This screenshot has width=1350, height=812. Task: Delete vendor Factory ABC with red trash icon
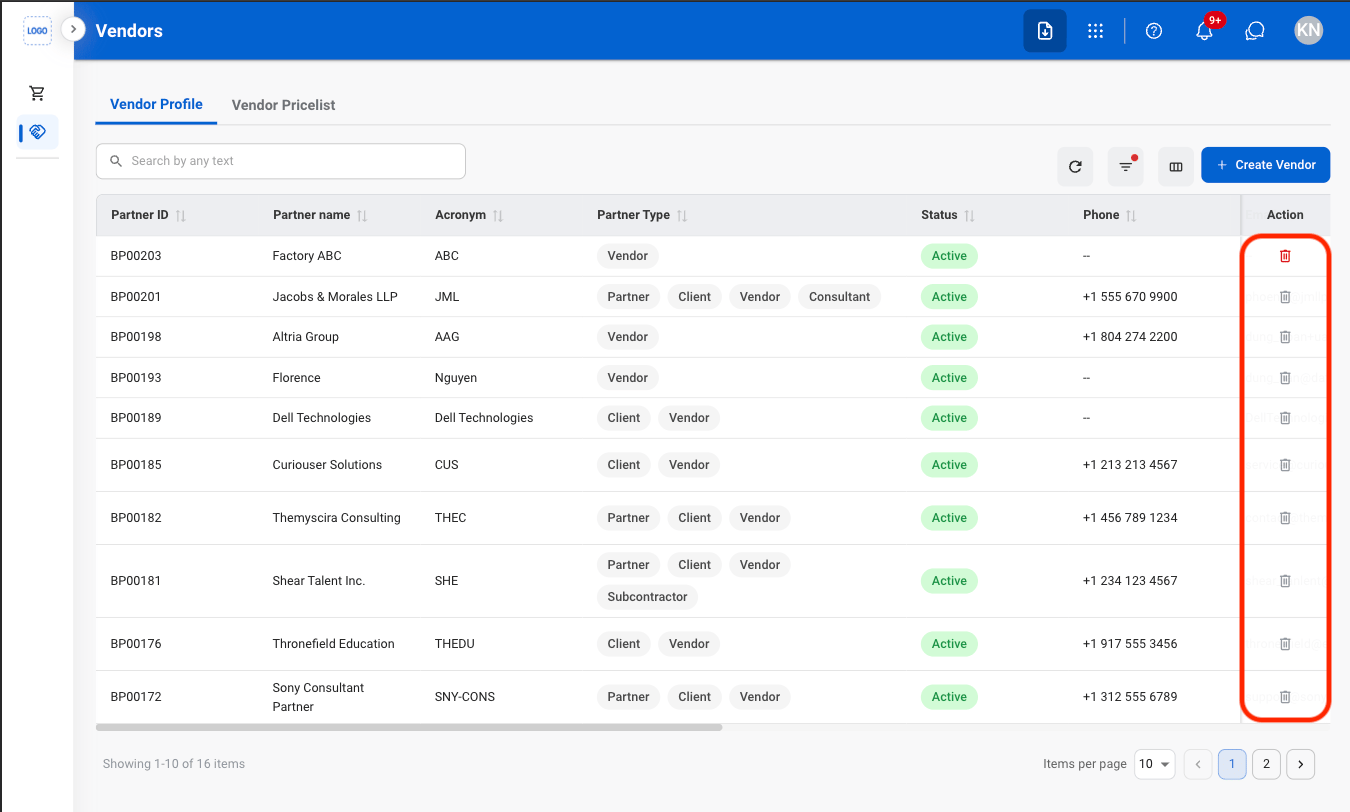(x=1285, y=256)
